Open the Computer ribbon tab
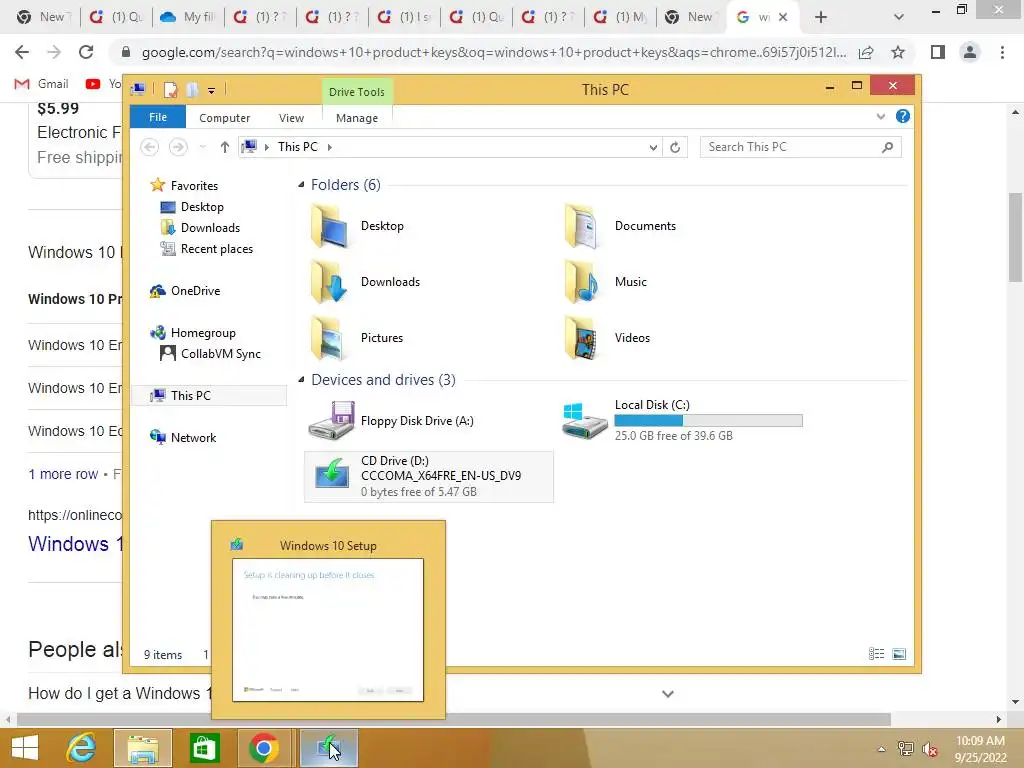Screen dimensions: 1024x768 click(225, 118)
